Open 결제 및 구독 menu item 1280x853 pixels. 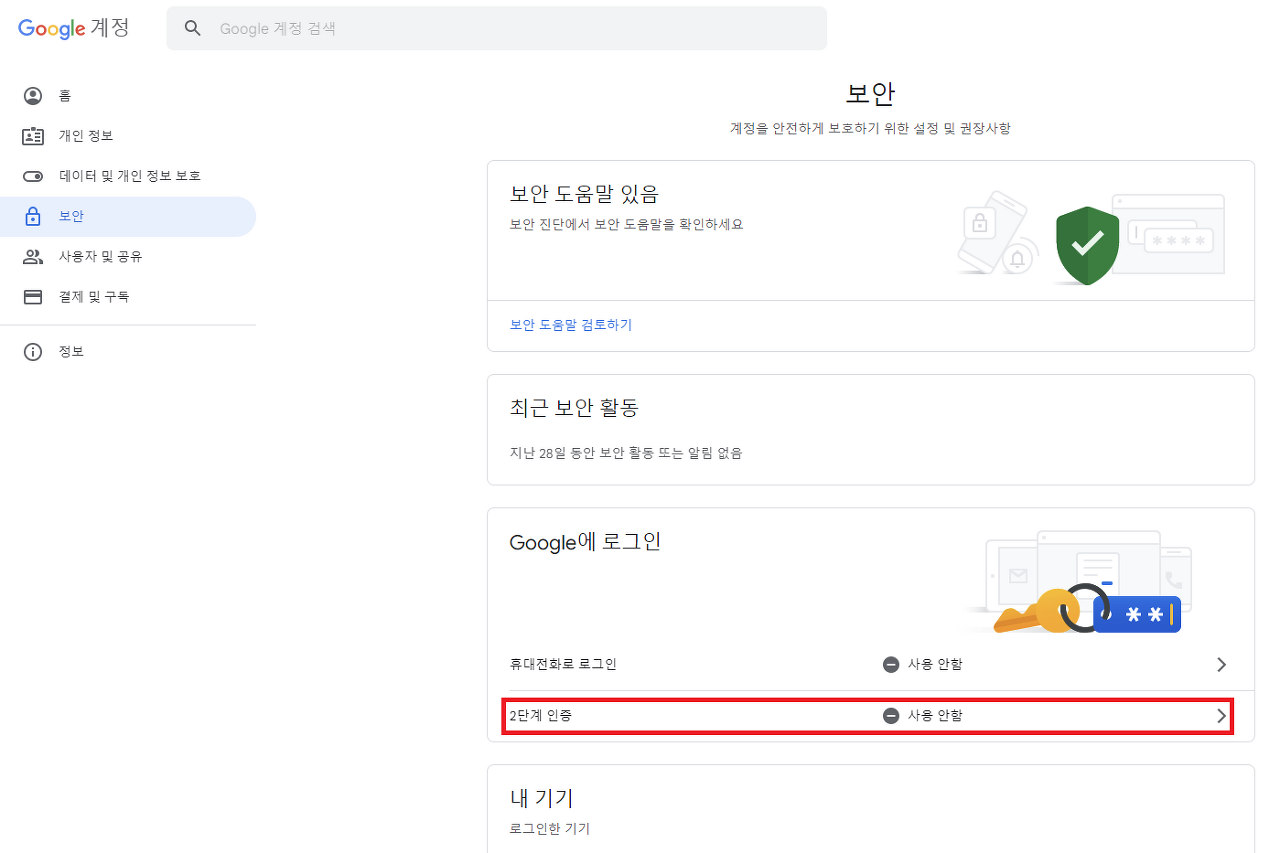point(128,297)
